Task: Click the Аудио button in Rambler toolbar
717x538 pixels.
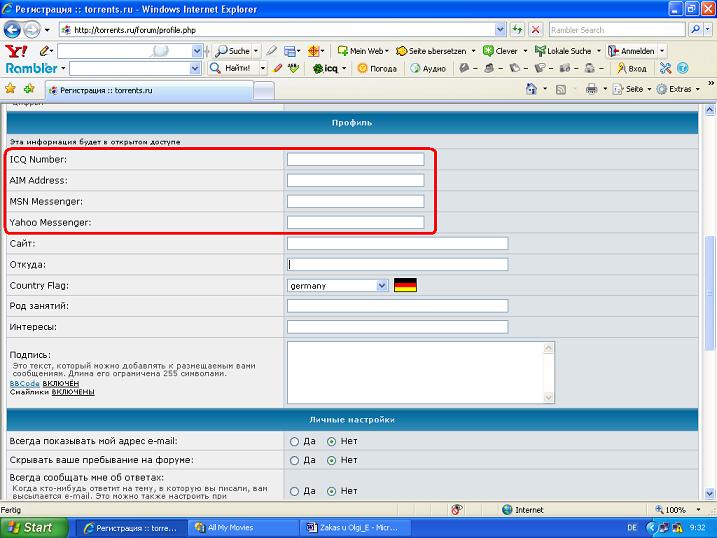Action: (428, 69)
